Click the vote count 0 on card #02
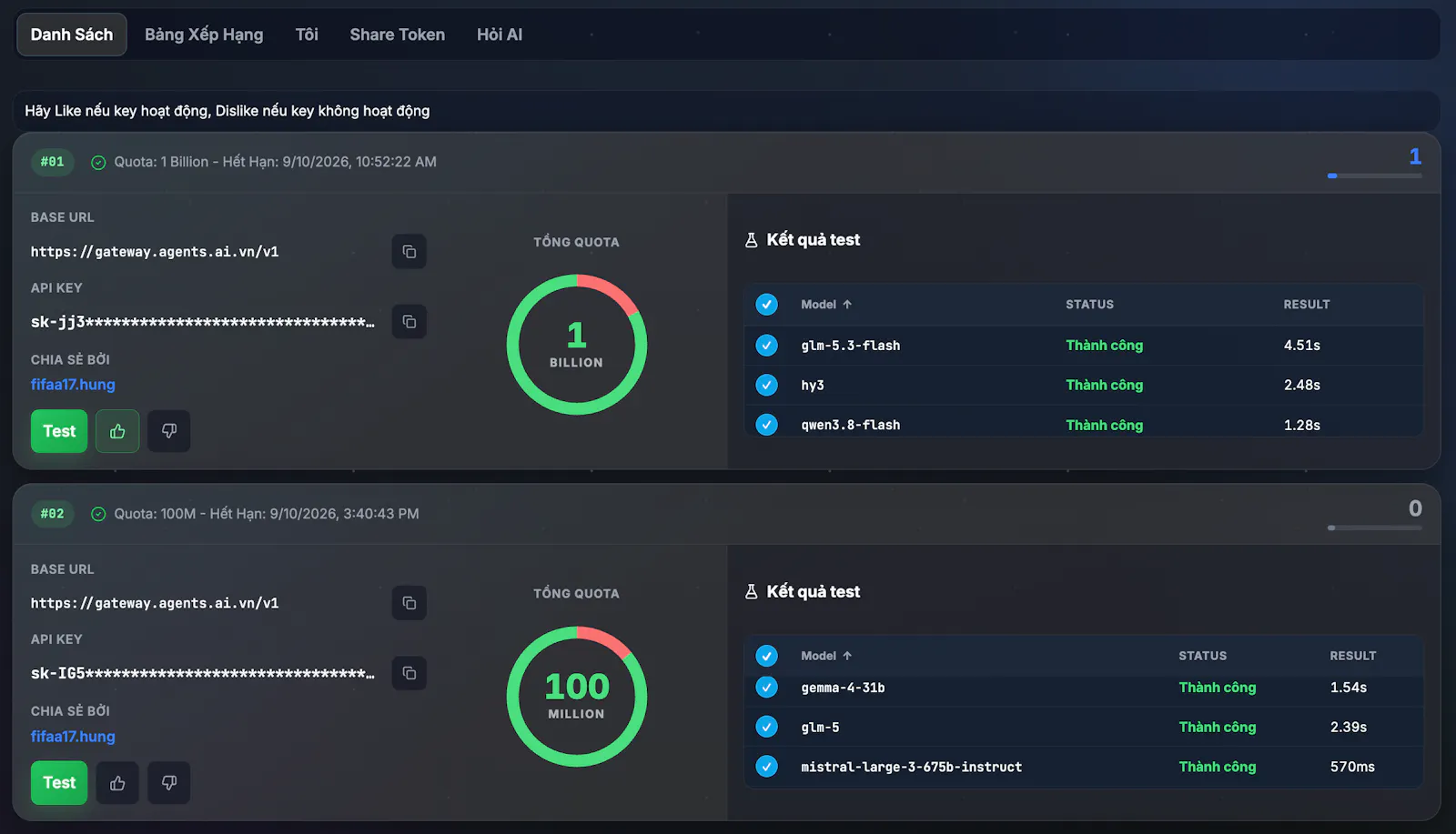This screenshot has height=834, width=1456. click(1415, 508)
